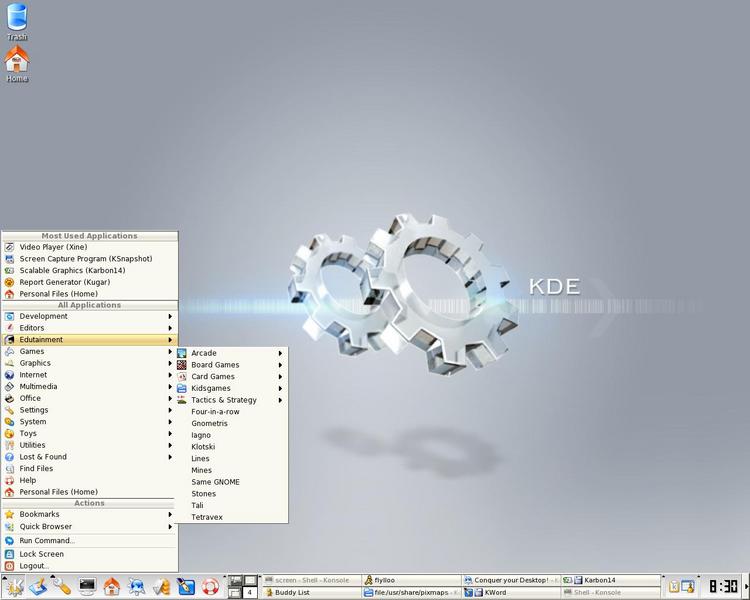Image resolution: width=750 pixels, height=600 pixels.
Task: Click the desktop access icon beside the K menu
Action: pyautogui.click(x=38, y=587)
